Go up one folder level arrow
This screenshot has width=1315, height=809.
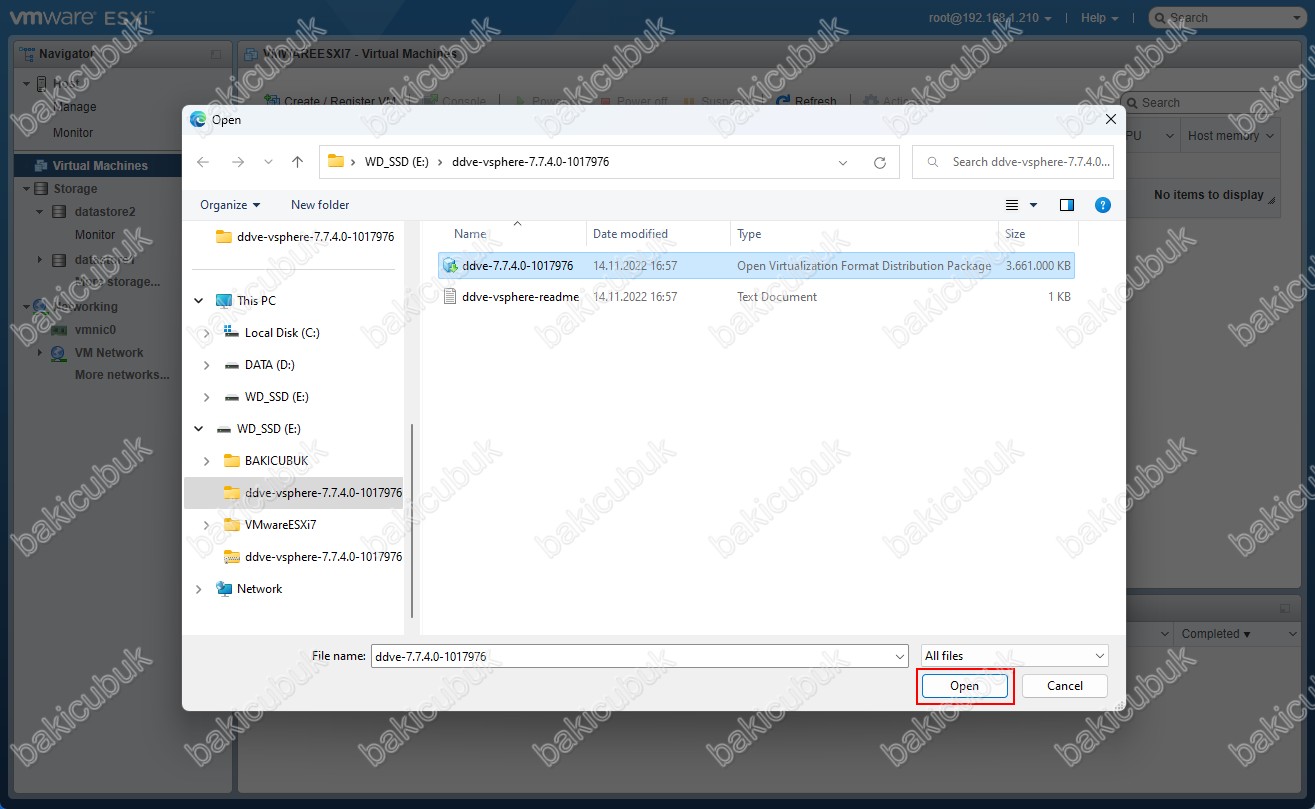[297, 162]
